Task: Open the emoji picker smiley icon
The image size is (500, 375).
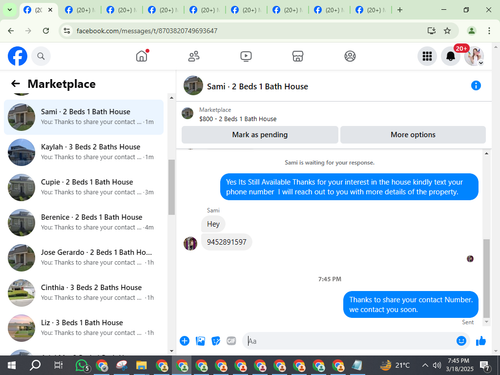Action: (461, 341)
